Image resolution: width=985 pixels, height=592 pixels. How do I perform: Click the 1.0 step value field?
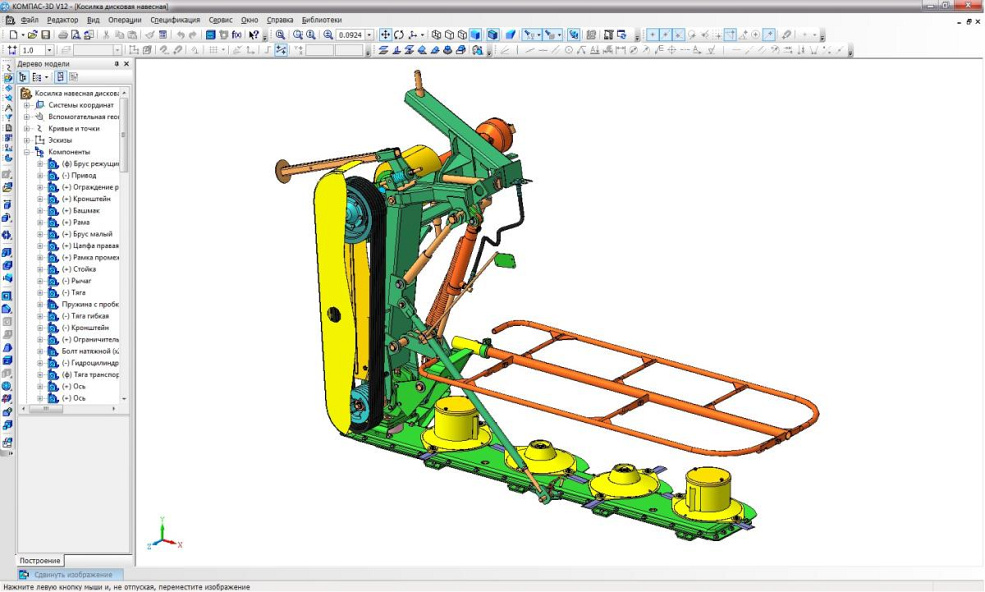tap(30, 50)
